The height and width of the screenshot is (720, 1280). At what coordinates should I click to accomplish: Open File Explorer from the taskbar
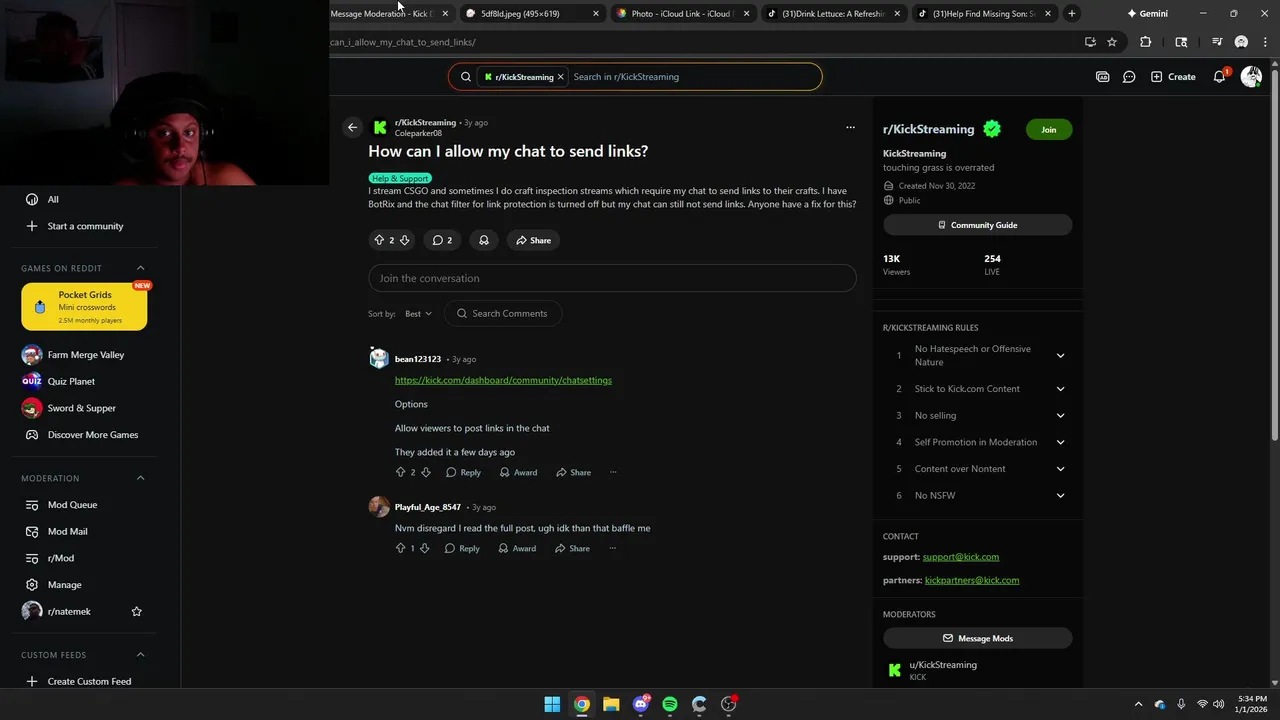(x=611, y=704)
